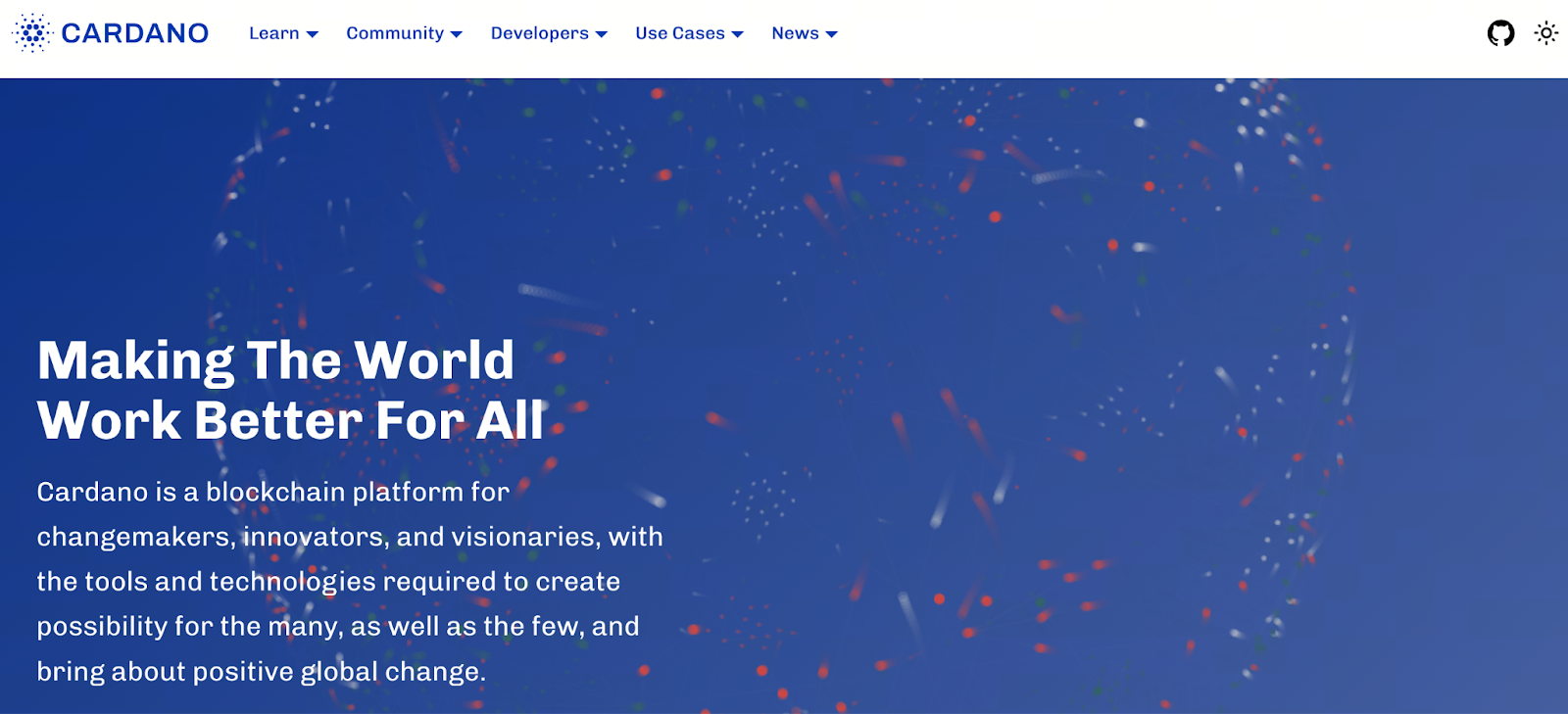Click 'changemakers, innovators, and visionaries, with' line
Screen dimensions: 1568x714
click(x=350, y=537)
